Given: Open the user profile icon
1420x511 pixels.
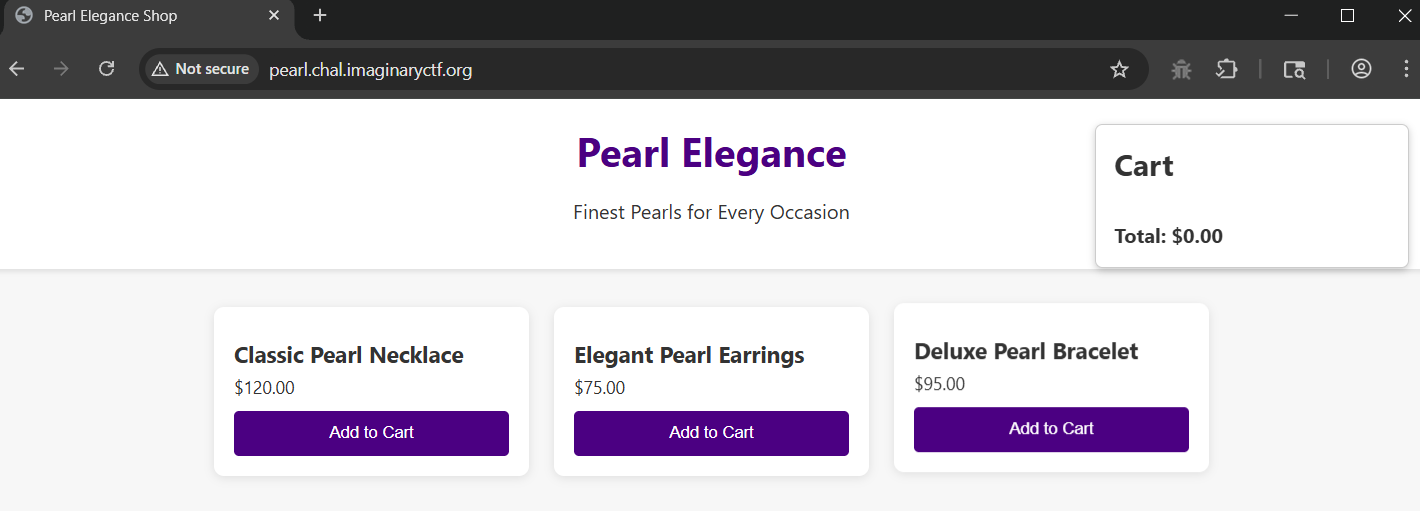Looking at the screenshot, I should [x=1361, y=69].
